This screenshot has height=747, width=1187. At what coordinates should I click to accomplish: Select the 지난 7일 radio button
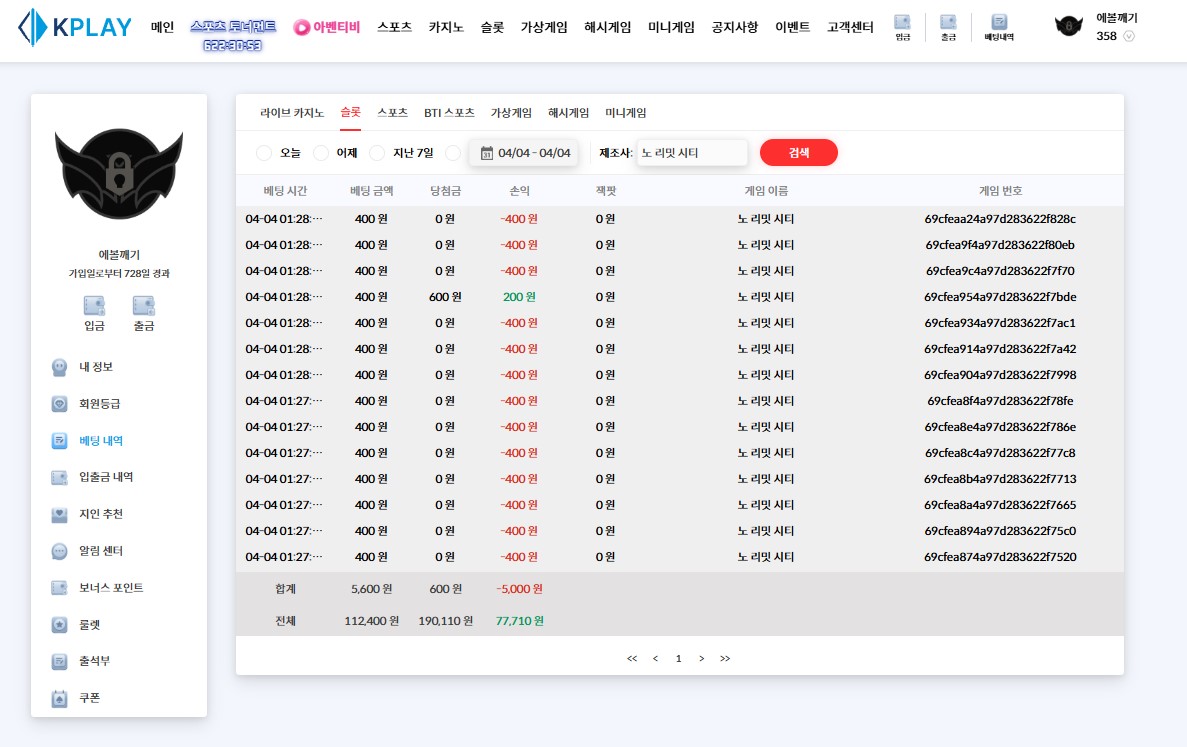pyautogui.click(x=377, y=153)
